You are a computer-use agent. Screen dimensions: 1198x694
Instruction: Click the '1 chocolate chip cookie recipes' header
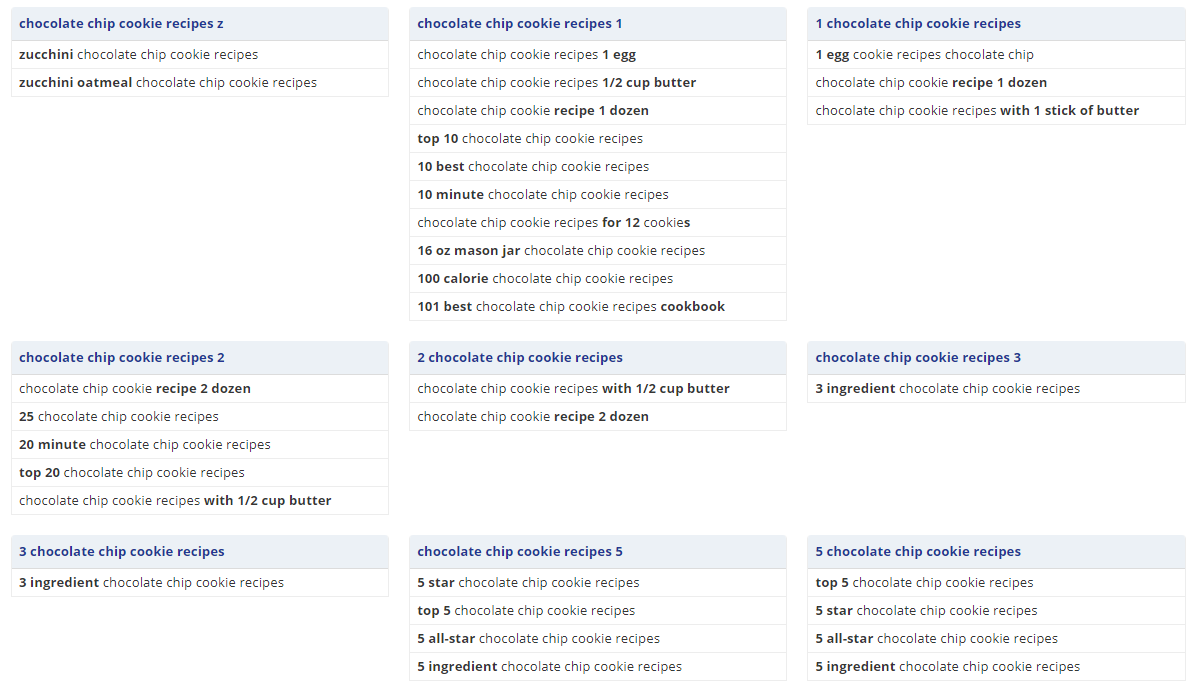pyautogui.click(x=918, y=24)
